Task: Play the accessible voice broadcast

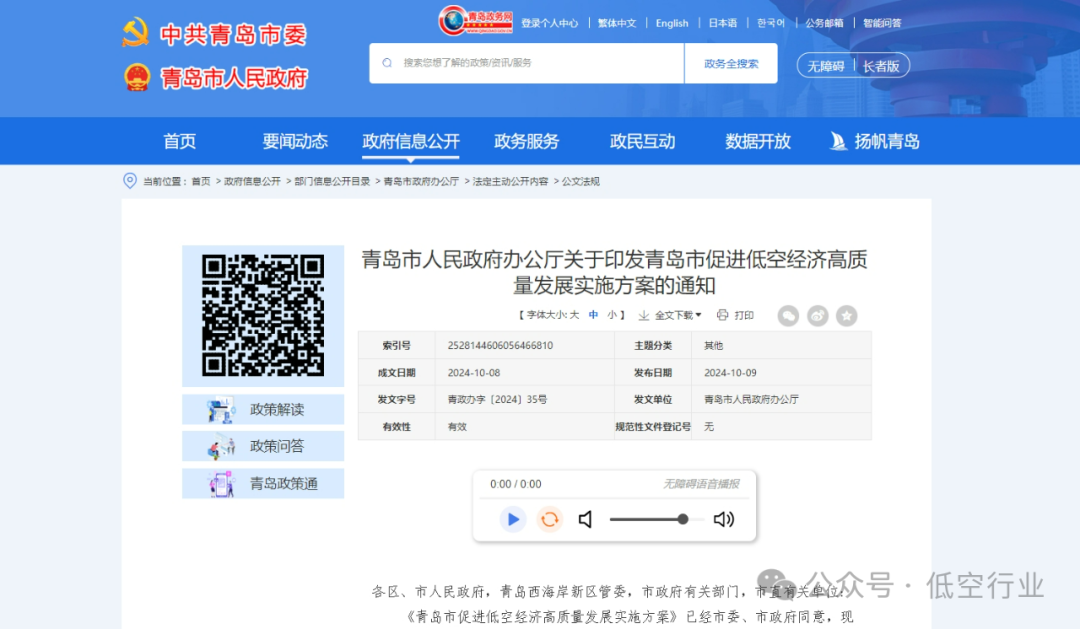Action: tap(512, 519)
